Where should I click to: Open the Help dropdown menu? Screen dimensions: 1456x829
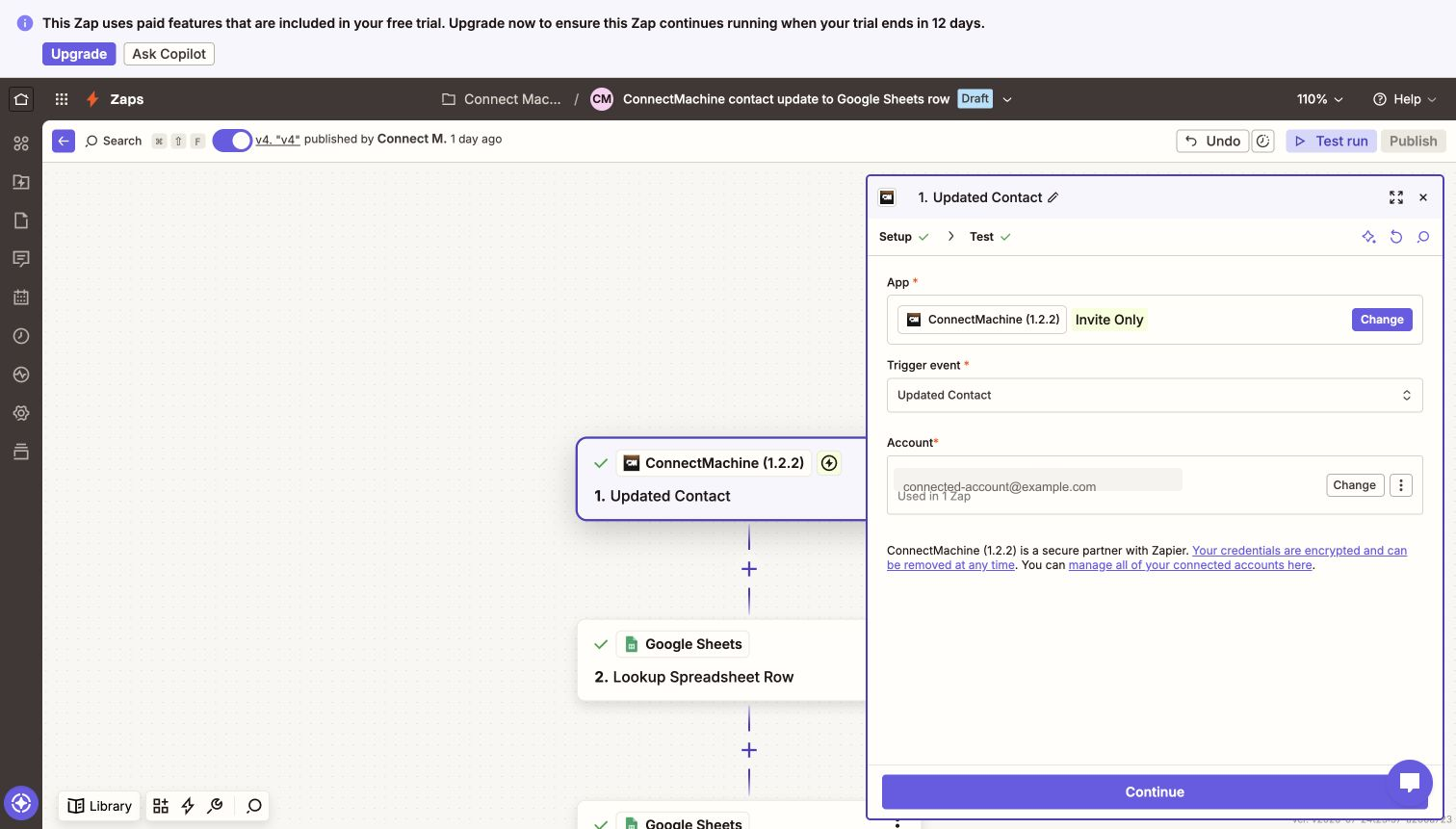[x=1405, y=99]
